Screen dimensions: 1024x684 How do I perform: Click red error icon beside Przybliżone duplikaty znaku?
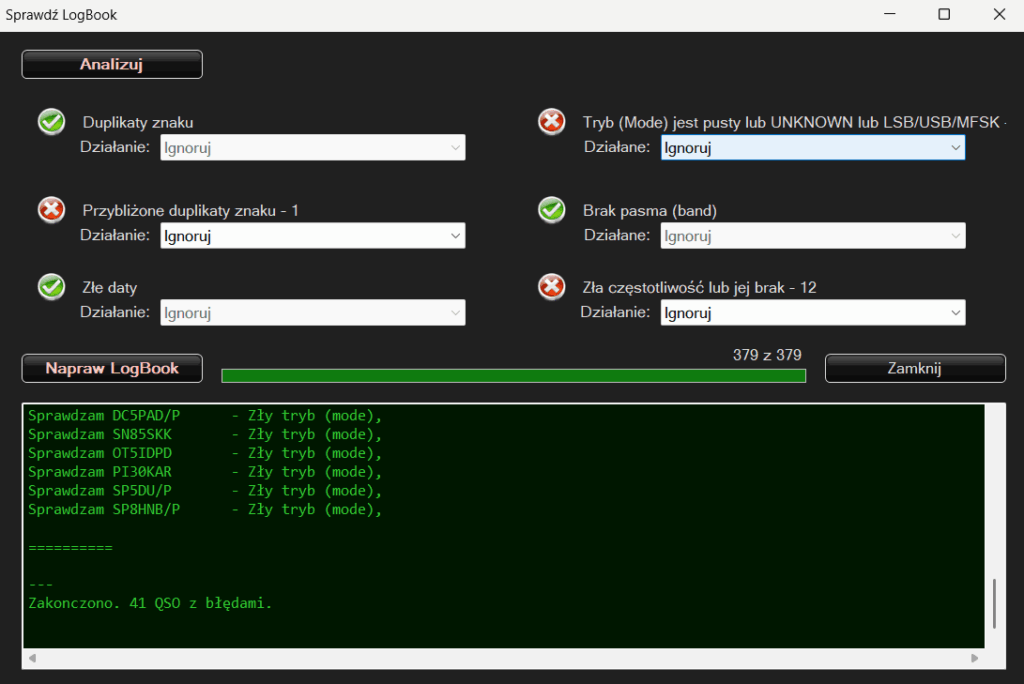(x=52, y=210)
